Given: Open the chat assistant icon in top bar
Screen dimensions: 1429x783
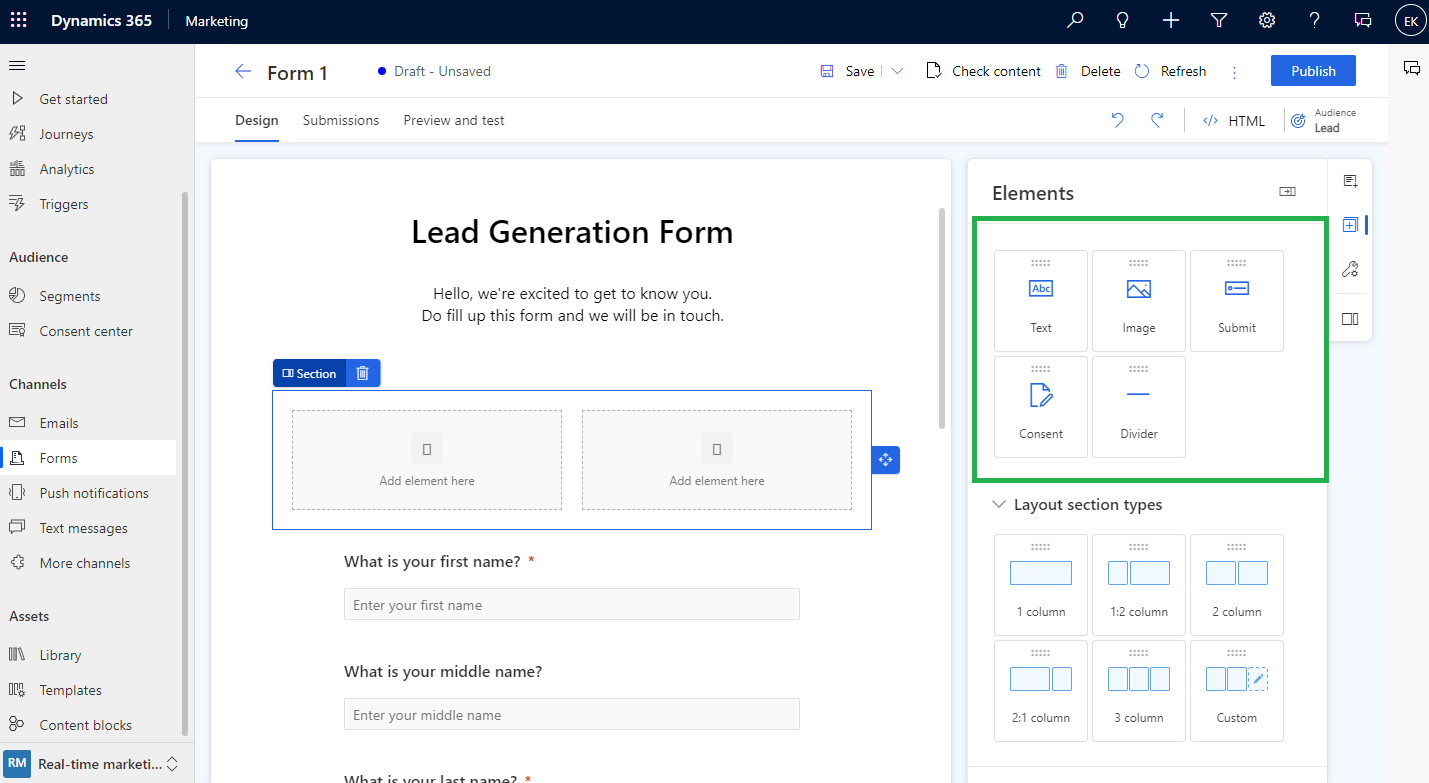Looking at the screenshot, I should [x=1363, y=20].
